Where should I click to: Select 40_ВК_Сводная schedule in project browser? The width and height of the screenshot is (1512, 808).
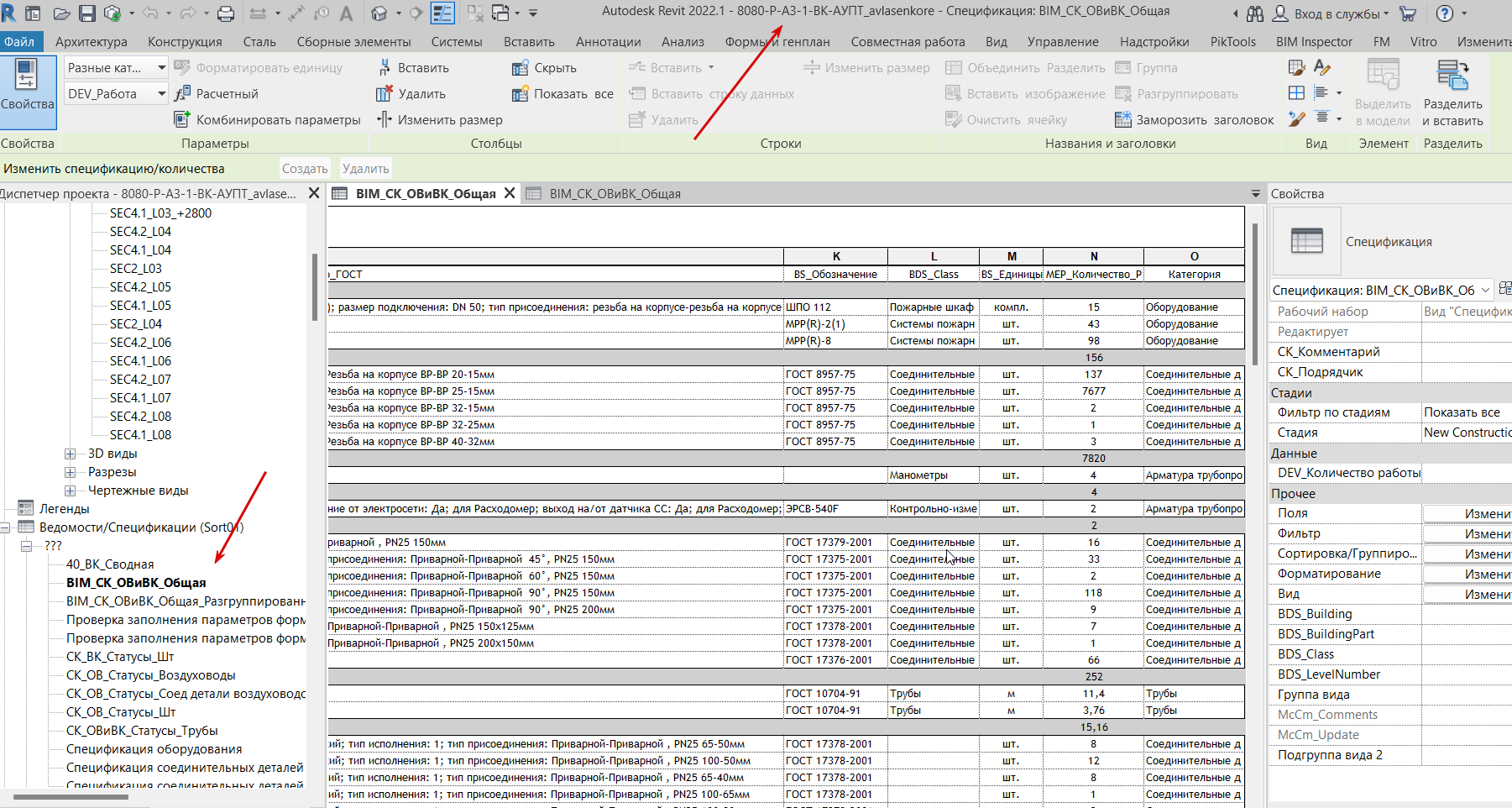click(110, 564)
